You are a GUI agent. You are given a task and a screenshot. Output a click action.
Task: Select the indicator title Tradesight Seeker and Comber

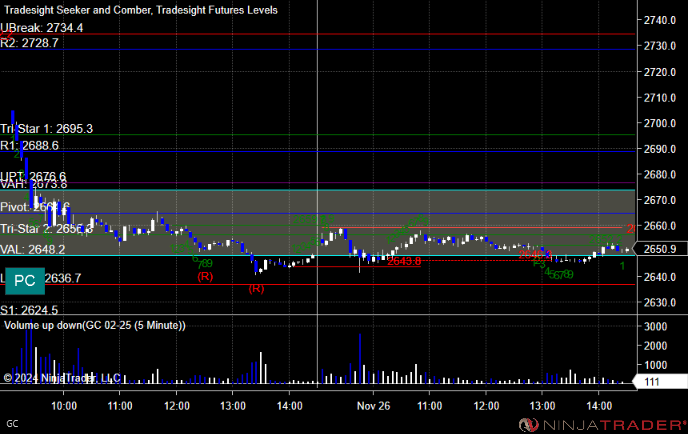coord(78,10)
